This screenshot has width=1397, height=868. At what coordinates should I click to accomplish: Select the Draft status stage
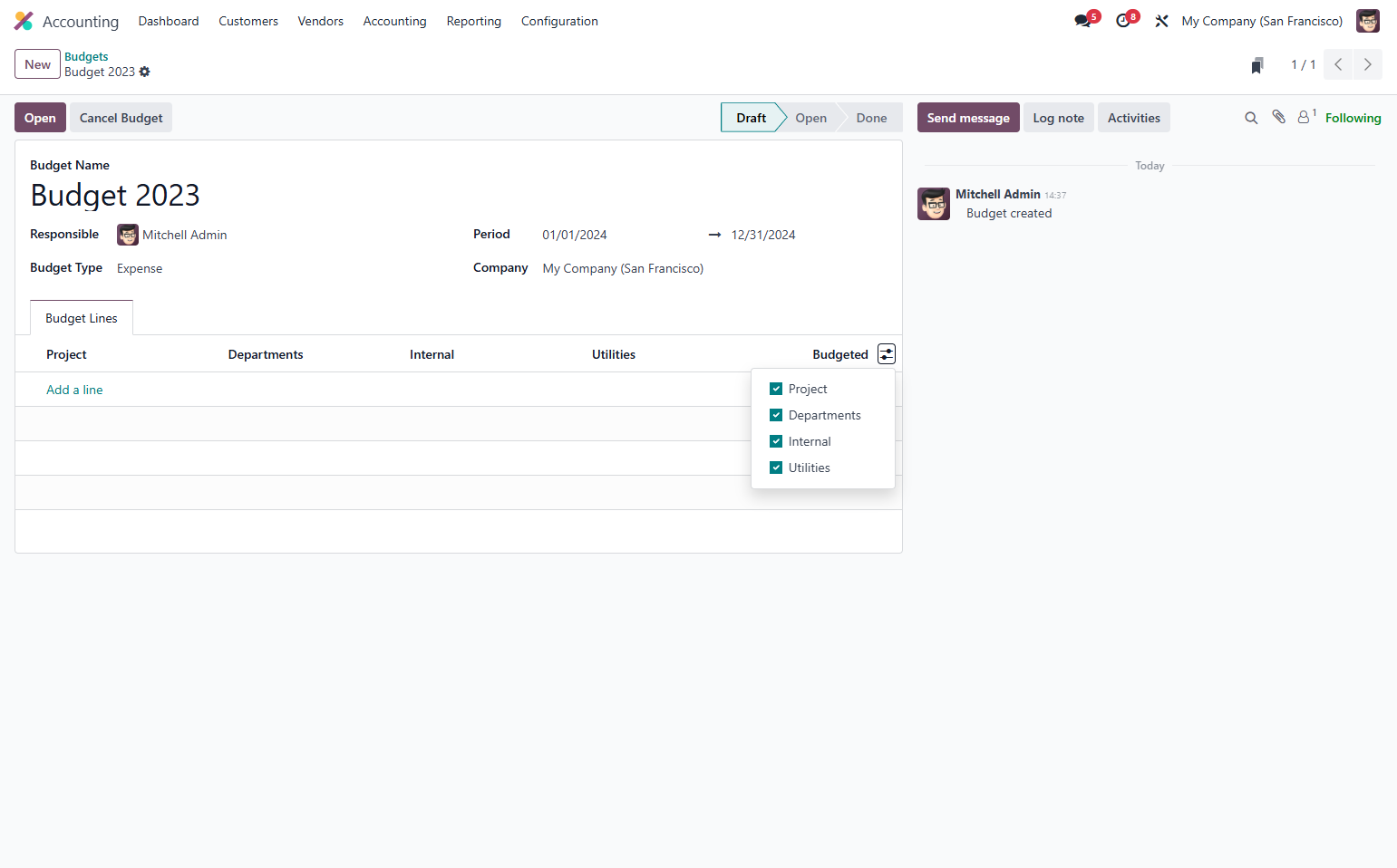(751, 118)
